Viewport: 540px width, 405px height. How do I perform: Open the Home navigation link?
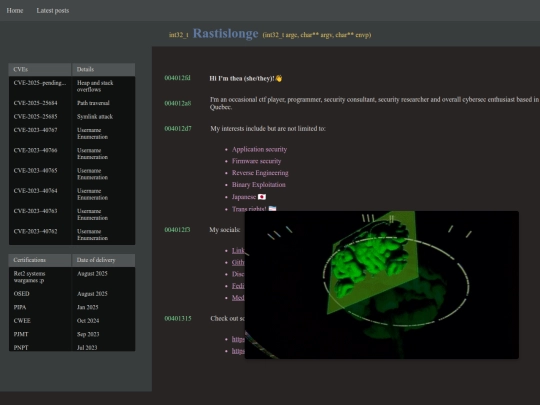point(15,11)
